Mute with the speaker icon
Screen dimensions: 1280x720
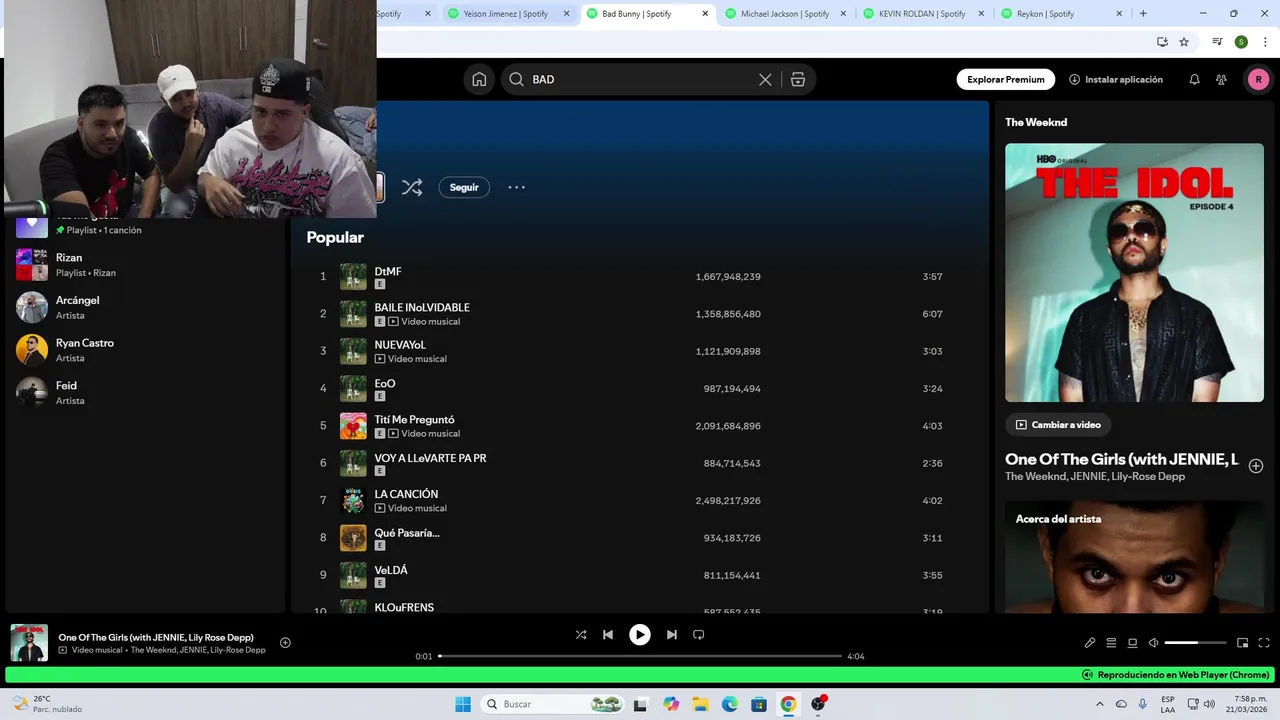tap(1153, 642)
